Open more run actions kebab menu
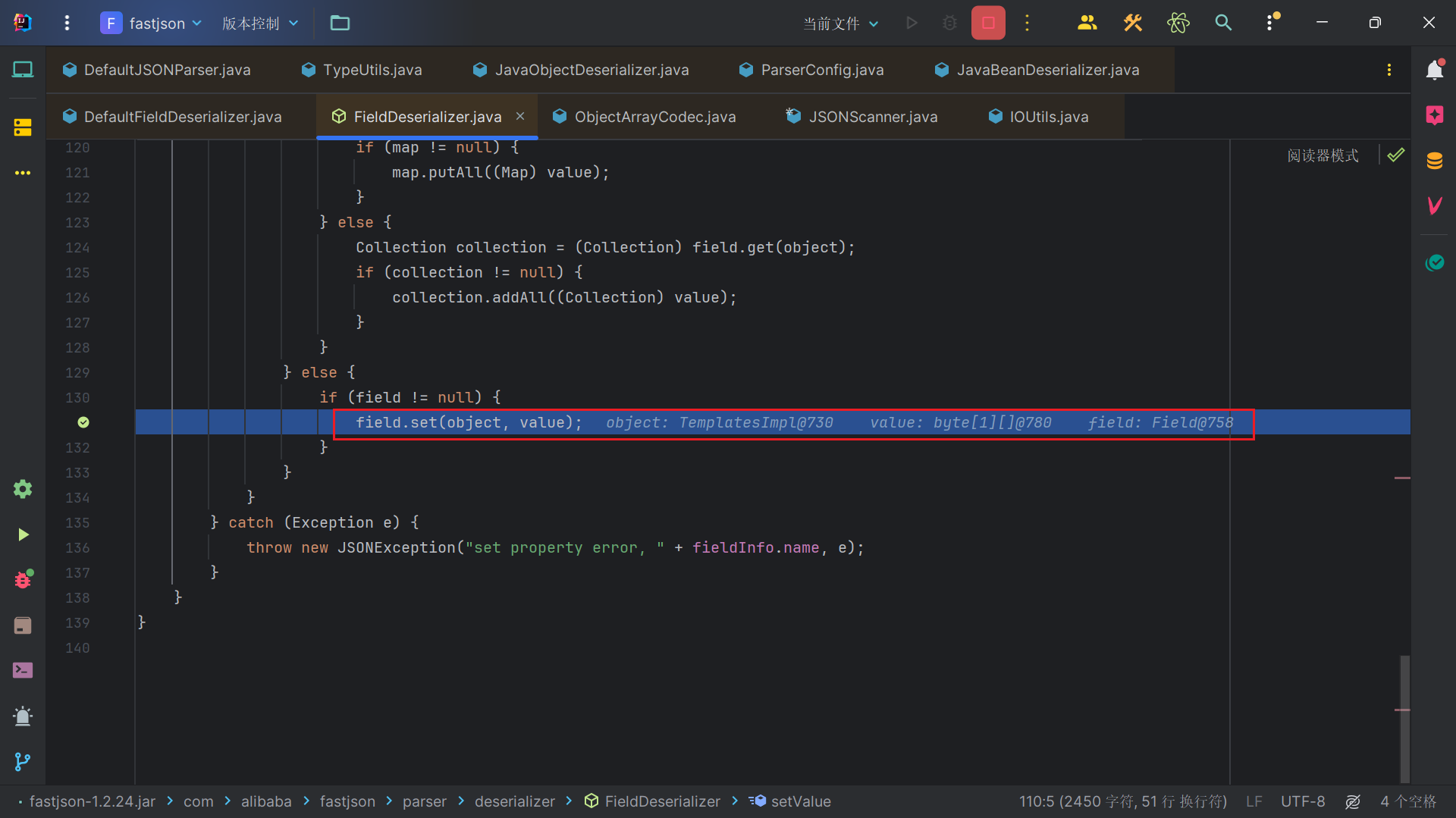This screenshot has width=1456, height=818. click(1028, 23)
